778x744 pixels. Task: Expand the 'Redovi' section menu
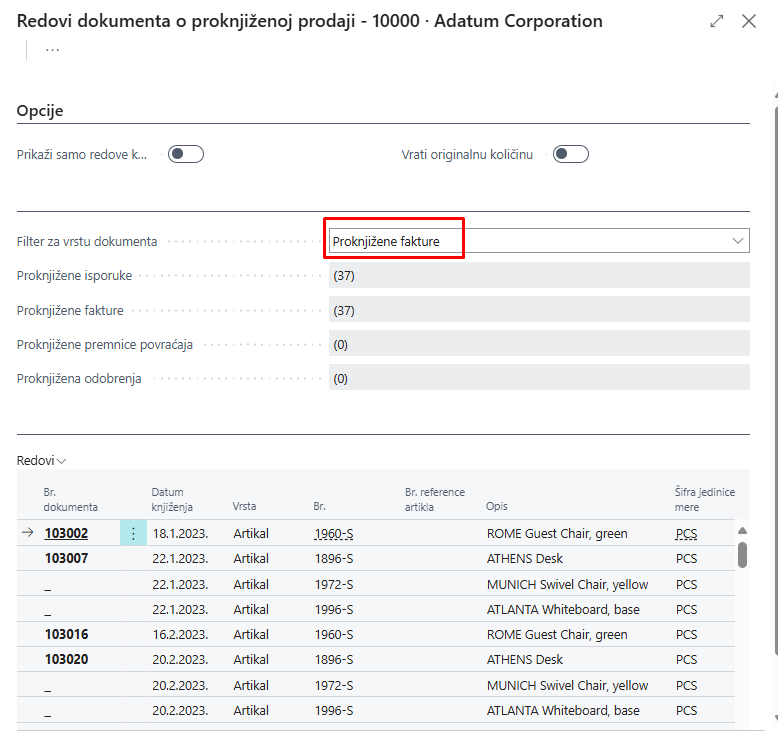42,461
